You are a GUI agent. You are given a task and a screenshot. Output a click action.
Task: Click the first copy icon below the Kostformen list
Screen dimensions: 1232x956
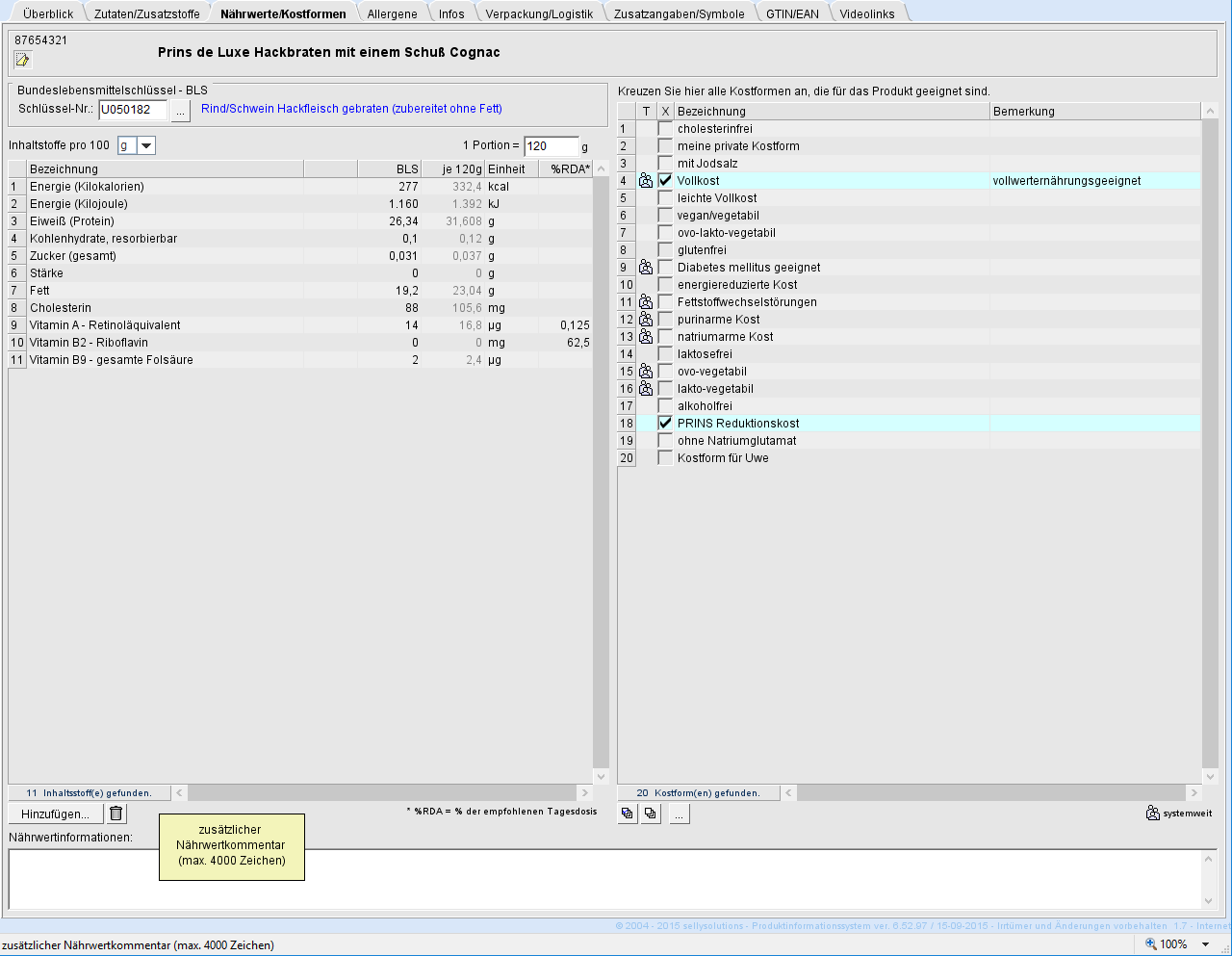coord(628,814)
